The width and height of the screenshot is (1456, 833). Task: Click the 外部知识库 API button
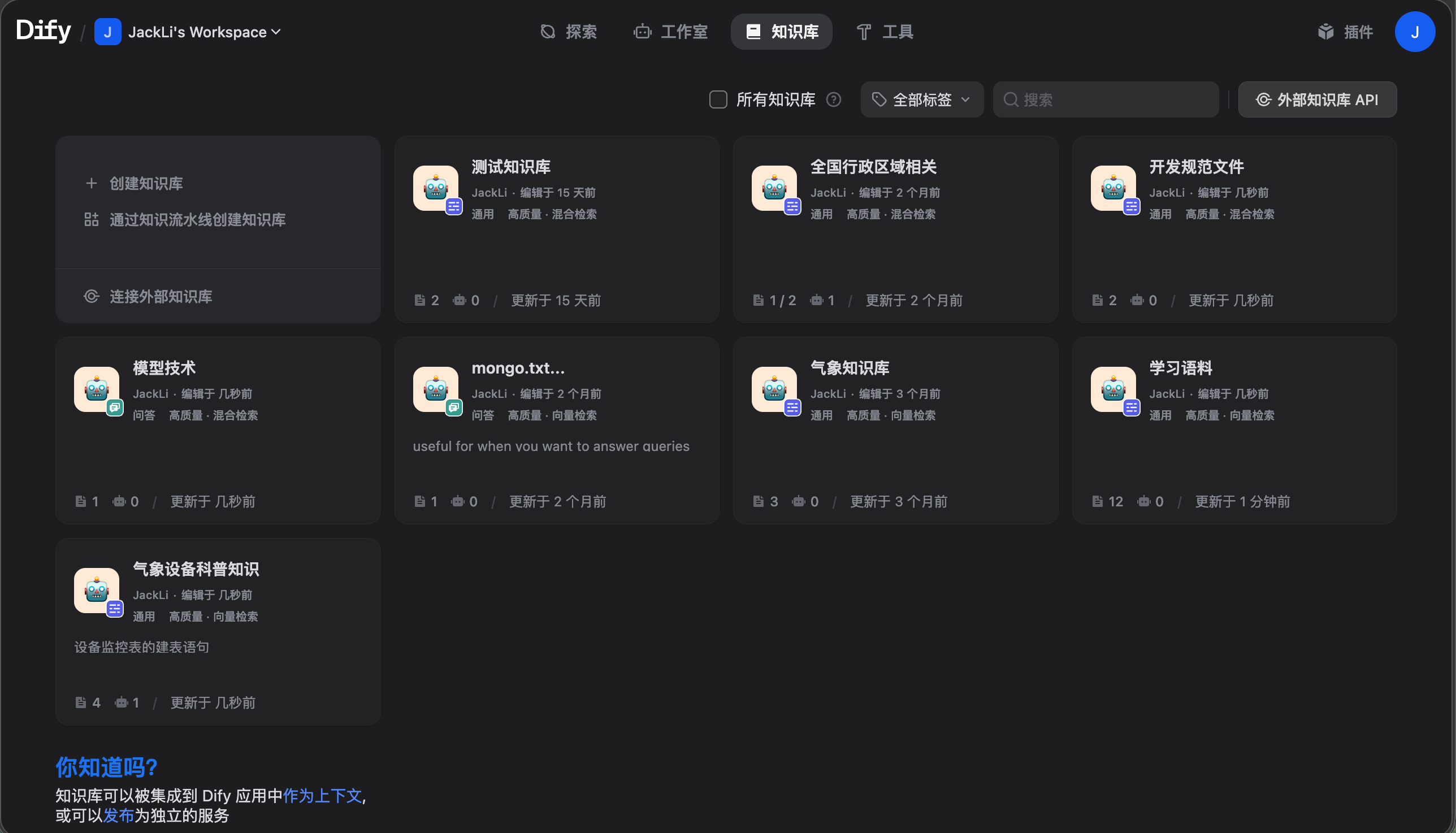point(1317,99)
